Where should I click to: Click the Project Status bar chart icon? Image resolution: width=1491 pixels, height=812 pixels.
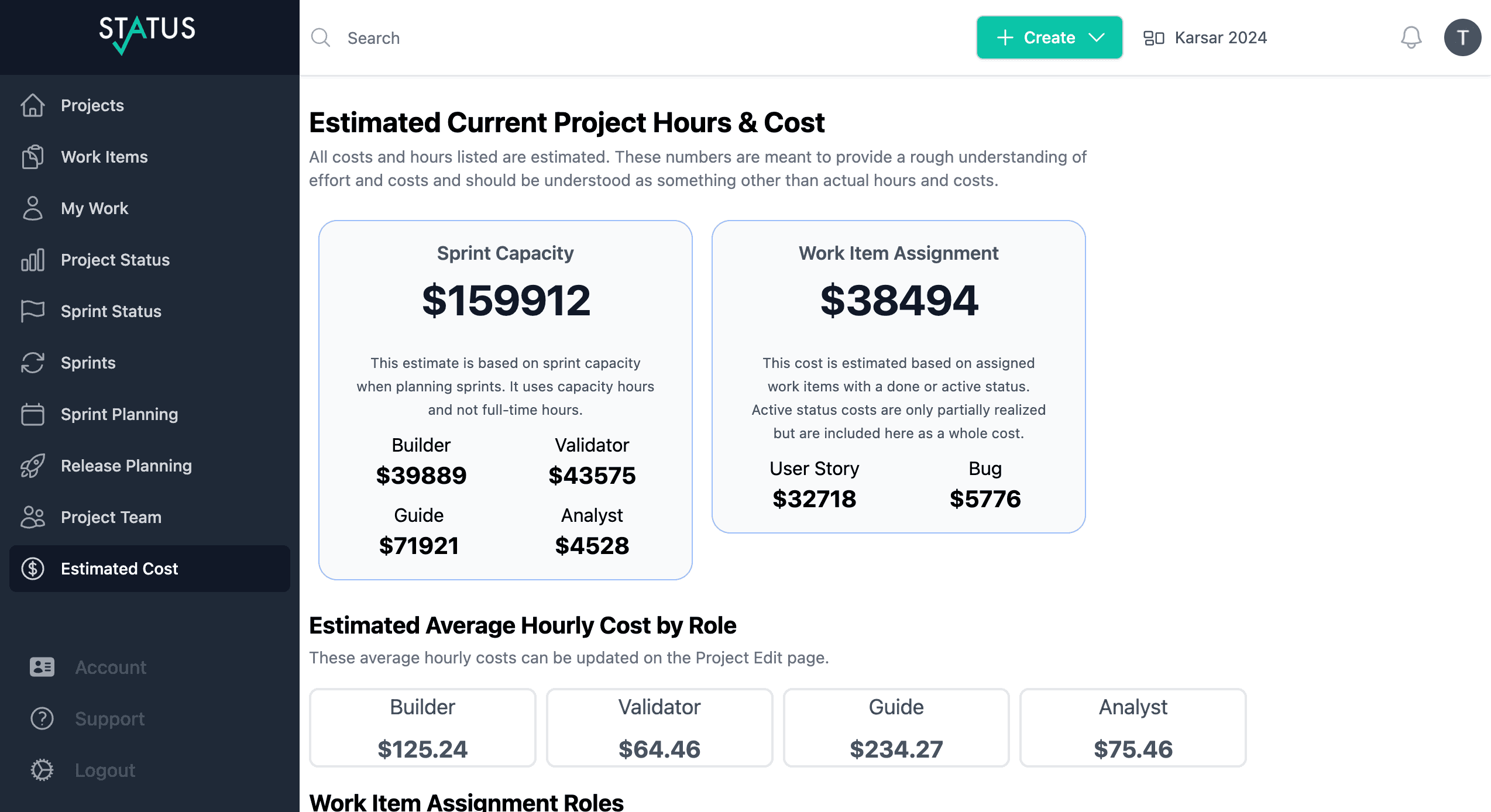pyautogui.click(x=33, y=260)
